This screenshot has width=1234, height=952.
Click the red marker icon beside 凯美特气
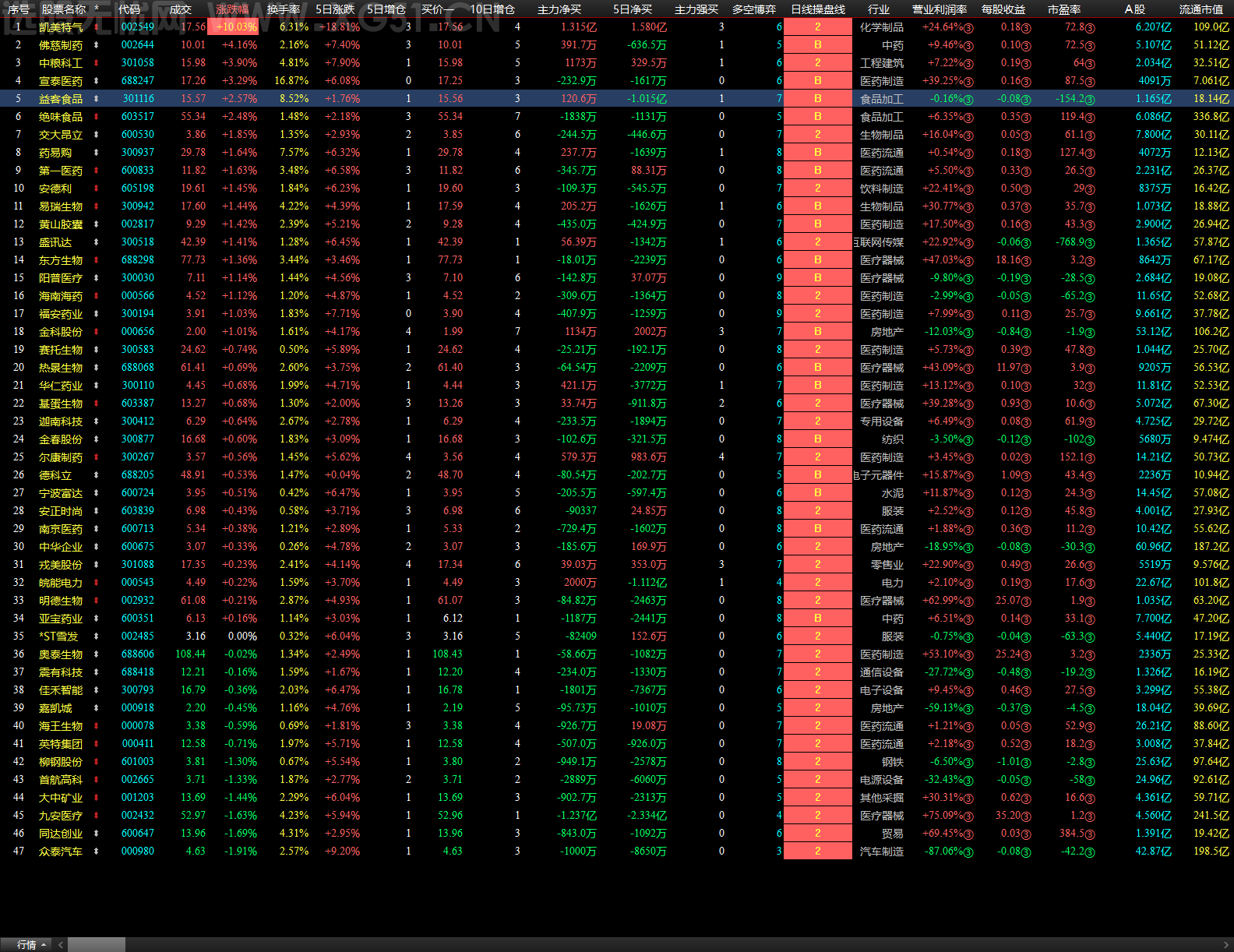[97, 27]
